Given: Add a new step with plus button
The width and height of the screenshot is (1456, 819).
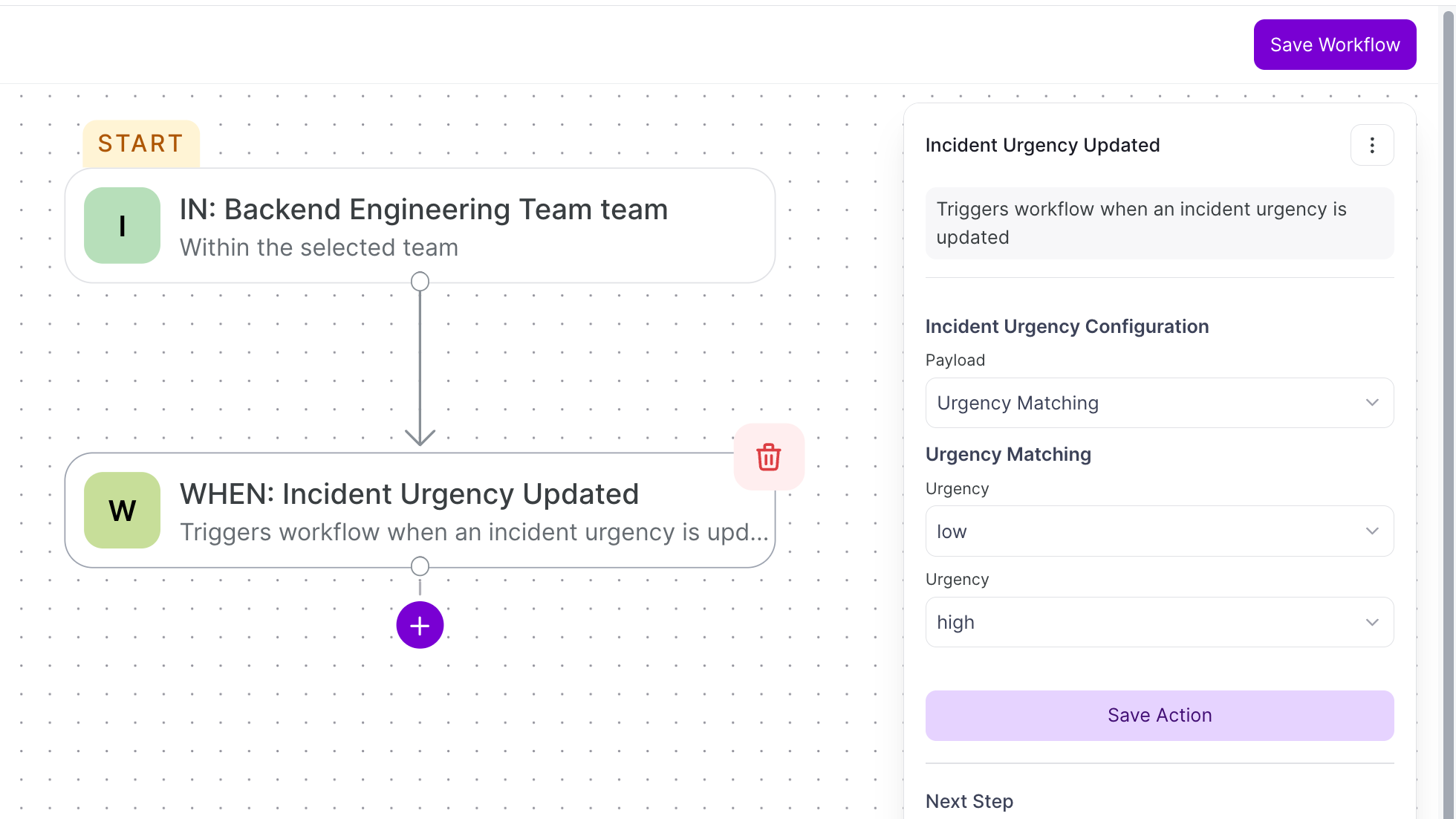Looking at the screenshot, I should (x=420, y=625).
